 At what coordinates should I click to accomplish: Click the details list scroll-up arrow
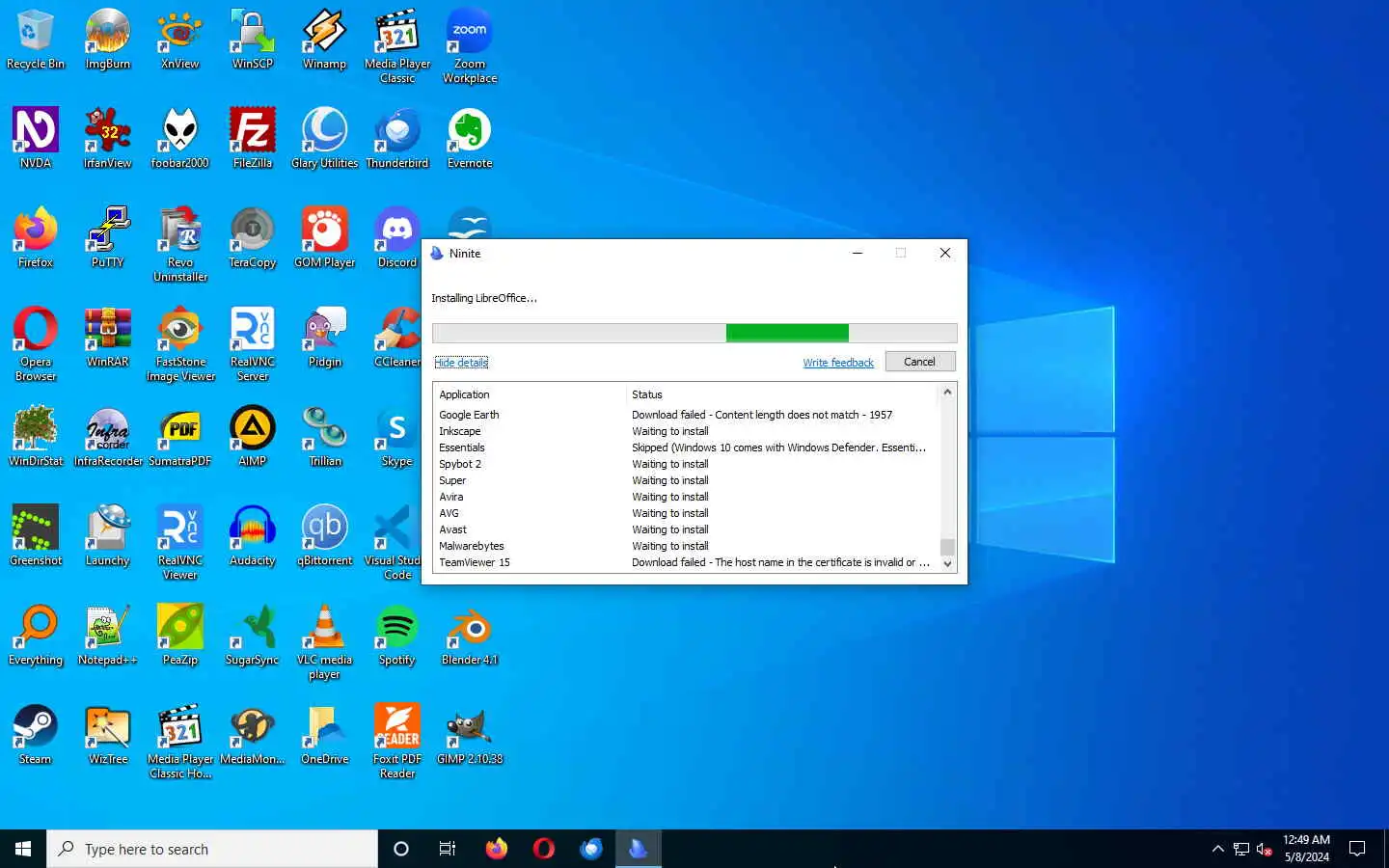[x=947, y=392]
